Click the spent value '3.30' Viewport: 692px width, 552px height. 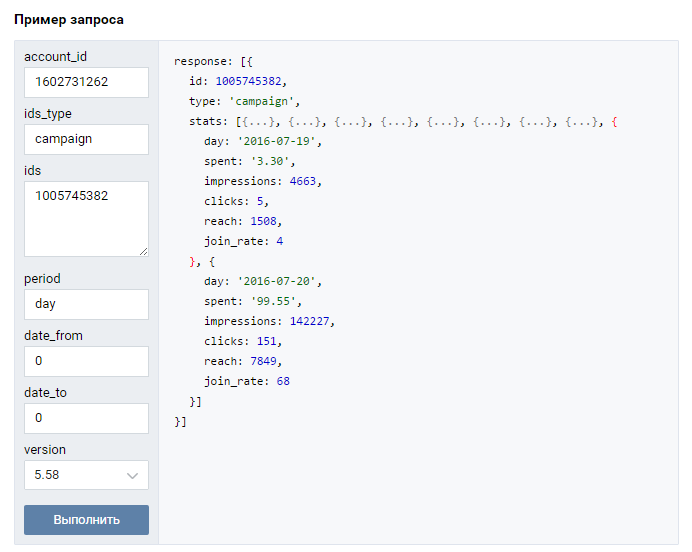click(270, 161)
